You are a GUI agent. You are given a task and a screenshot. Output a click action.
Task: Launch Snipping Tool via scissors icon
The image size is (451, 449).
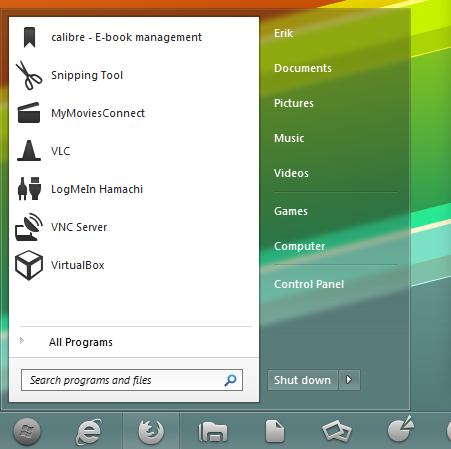coord(29,75)
